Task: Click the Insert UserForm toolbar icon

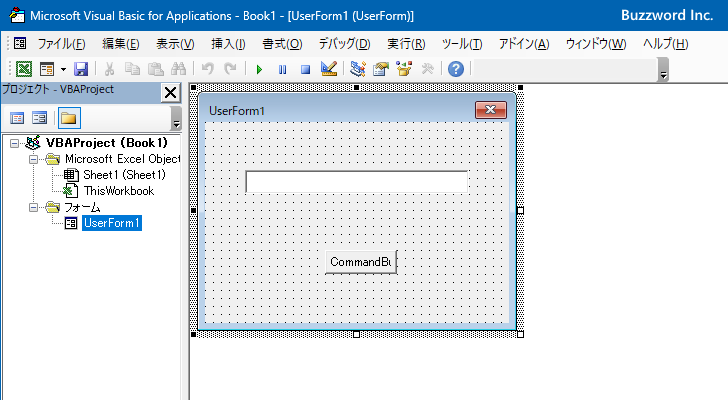Action: pos(47,69)
